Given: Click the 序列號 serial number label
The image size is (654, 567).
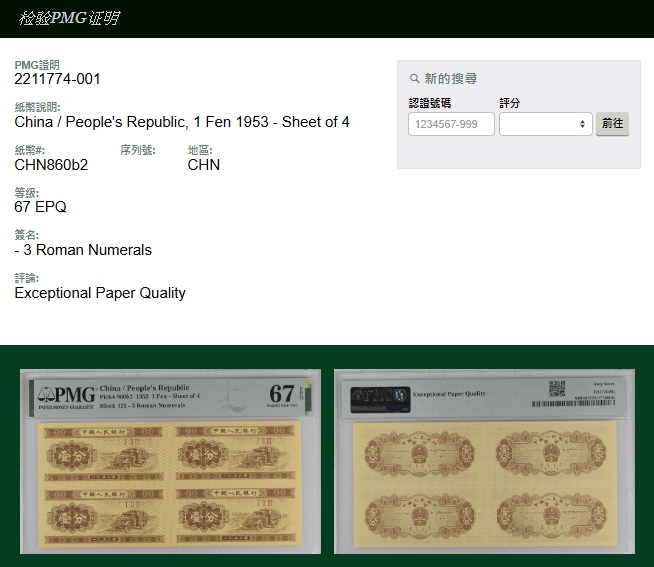Looking at the screenshot, I should pos(138,150).
